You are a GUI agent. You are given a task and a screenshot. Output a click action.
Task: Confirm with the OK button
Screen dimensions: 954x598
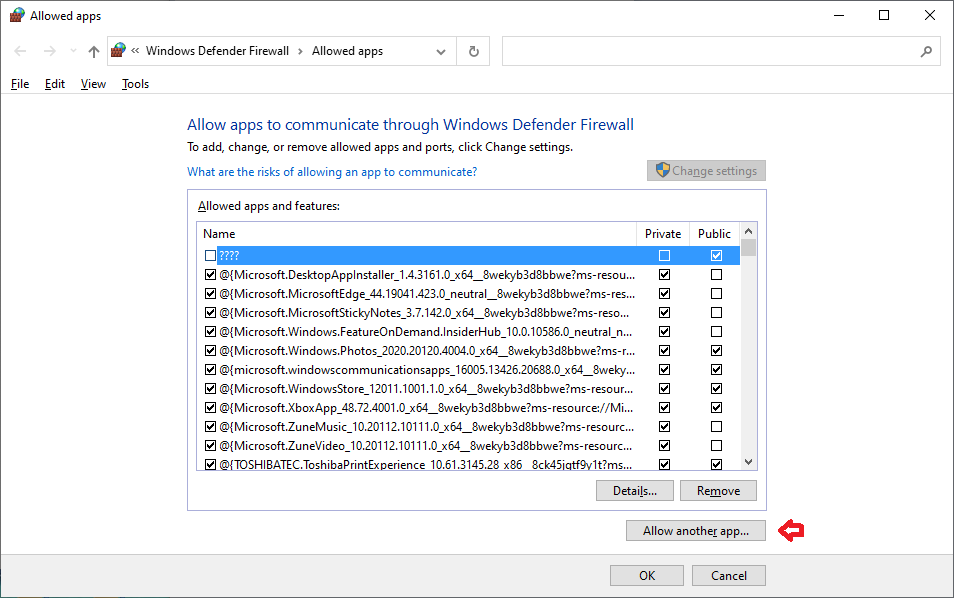tap(647, 575)
